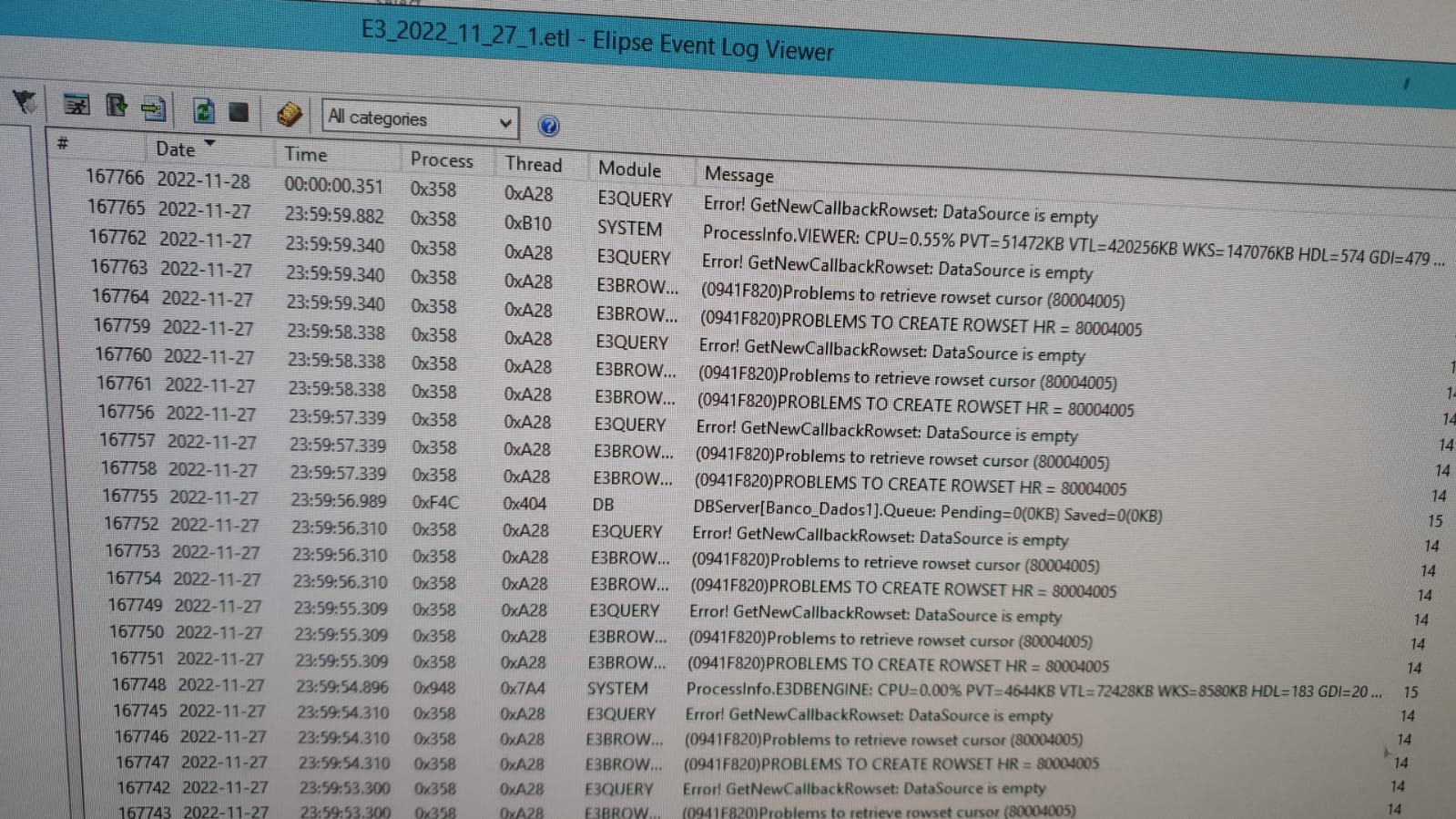Image resolution: width=1456 pixels, height=819 pixels.
Task: Click the filter funnel icon in toolbar
Action: [x=24, y=101]
